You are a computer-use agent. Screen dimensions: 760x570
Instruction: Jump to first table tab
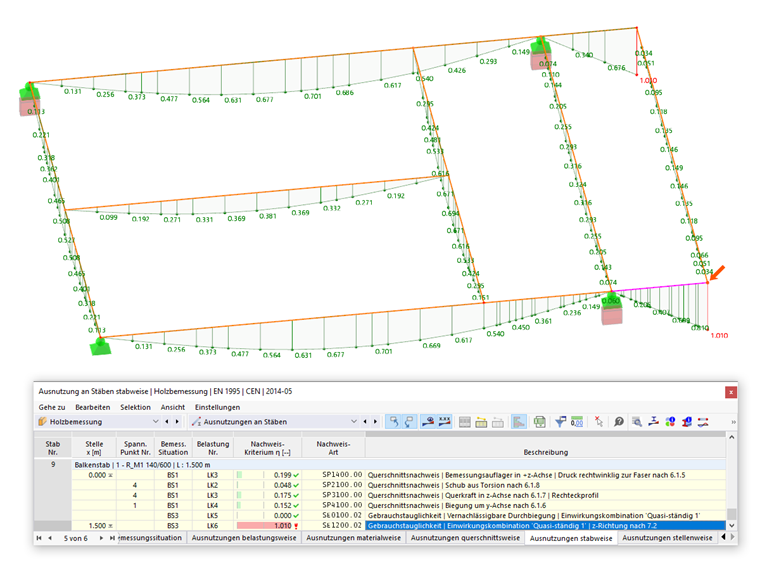coord(39,538)
